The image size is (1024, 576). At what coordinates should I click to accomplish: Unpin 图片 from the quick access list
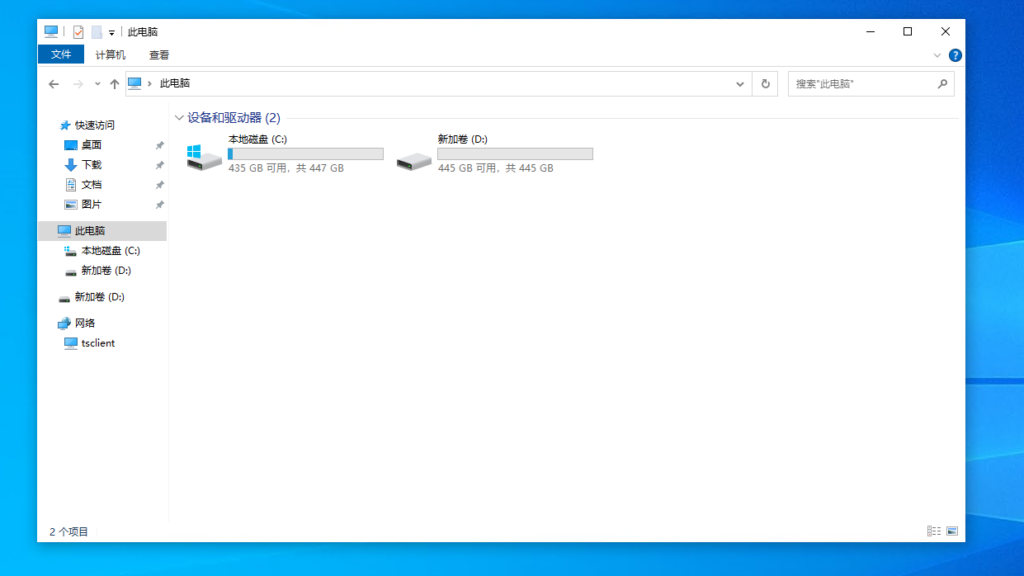[x=158, y=206]
